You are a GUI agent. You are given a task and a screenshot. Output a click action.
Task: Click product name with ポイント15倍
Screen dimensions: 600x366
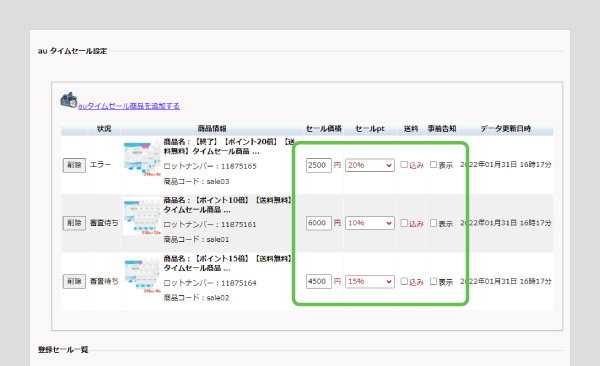tap(228, 263)
